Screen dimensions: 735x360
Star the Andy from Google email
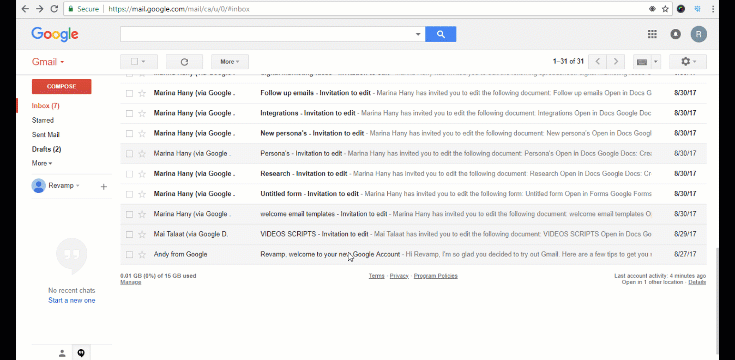point(142,255)
